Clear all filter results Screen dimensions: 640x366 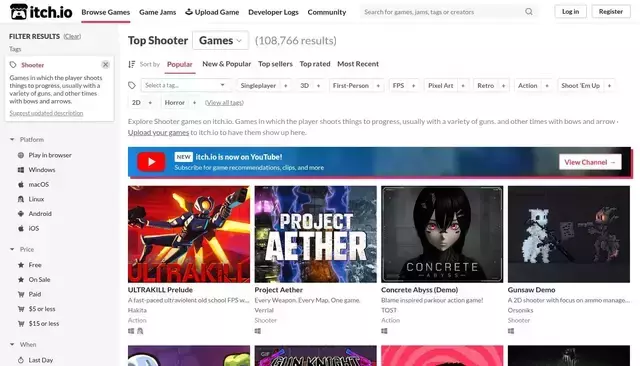click(72, 36)
